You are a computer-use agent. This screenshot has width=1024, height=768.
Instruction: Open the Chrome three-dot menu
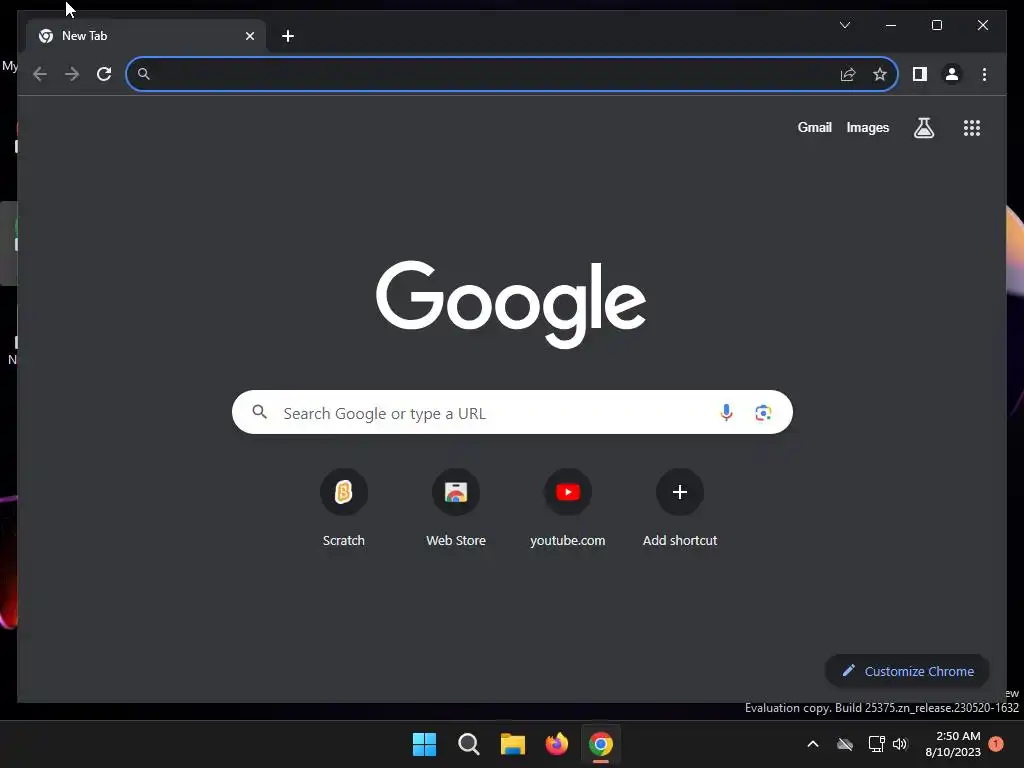984,74
